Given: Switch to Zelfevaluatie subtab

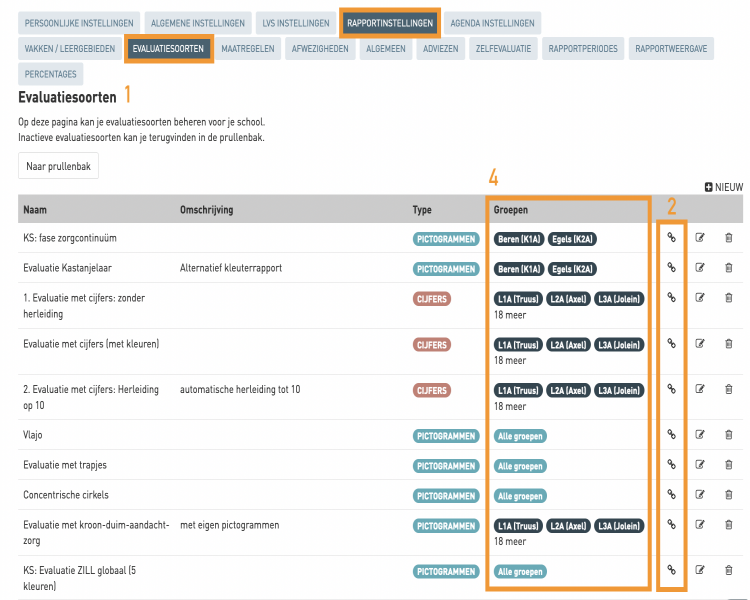Looking at the screenshot, I should [503, 49].
